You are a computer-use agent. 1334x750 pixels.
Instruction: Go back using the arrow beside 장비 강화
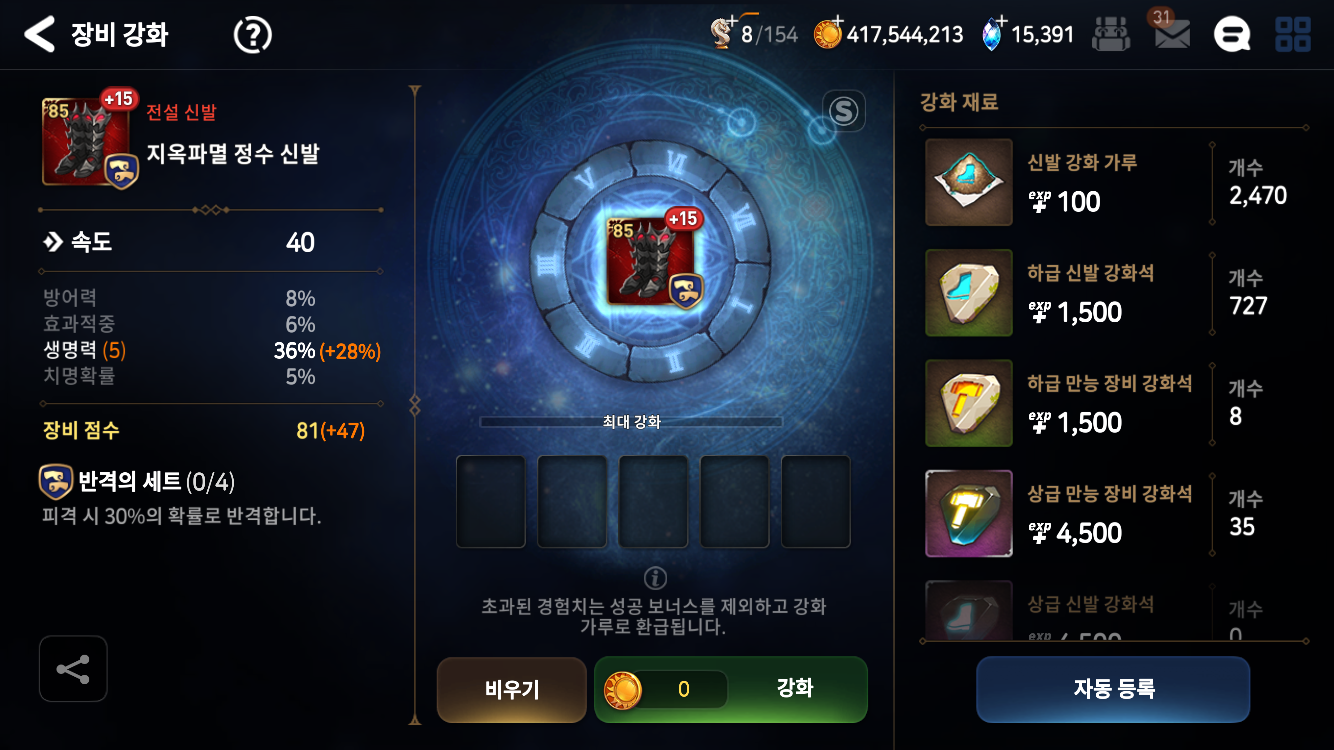(39, 35)
